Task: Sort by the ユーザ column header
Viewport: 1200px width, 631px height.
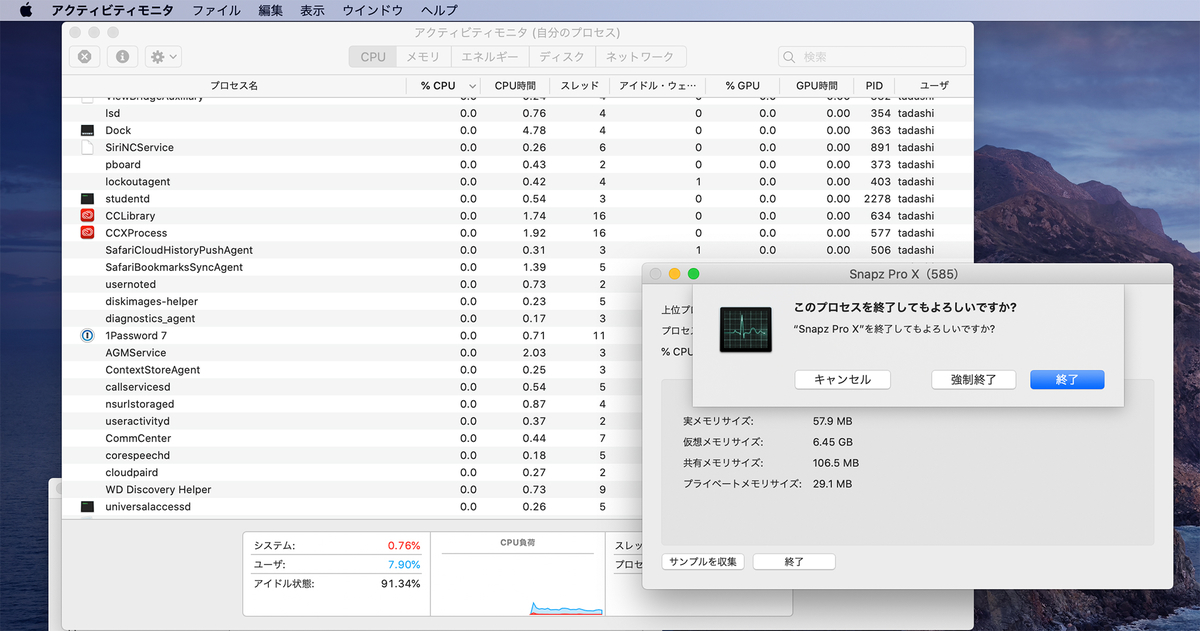Action: (933, 86)
